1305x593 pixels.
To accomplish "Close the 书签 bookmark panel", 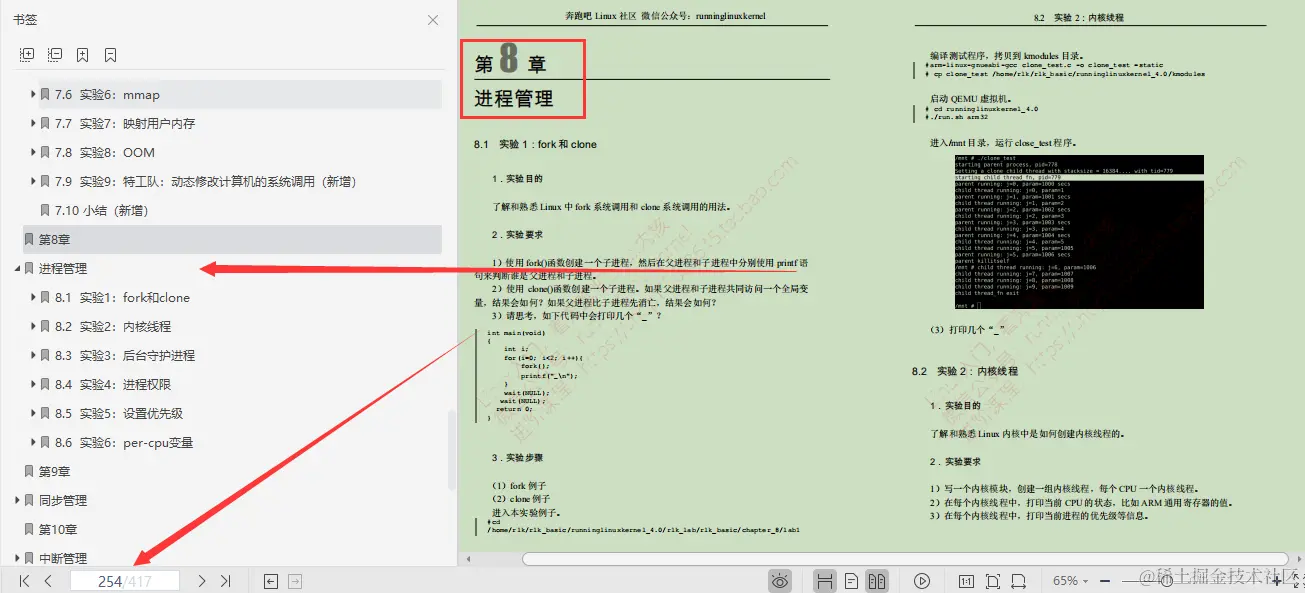I will click(x=432, y=19).
